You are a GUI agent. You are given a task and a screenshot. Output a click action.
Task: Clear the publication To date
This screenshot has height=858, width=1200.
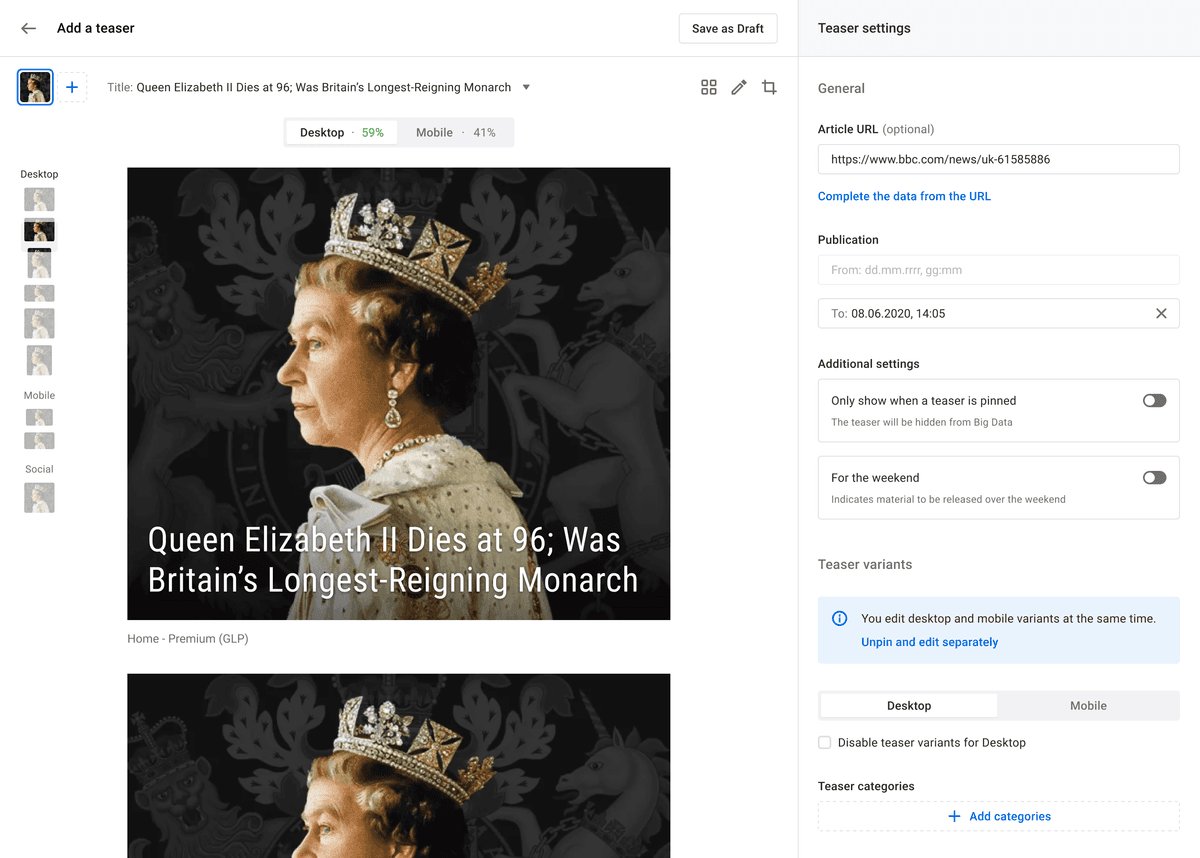(x=1161, y=313)
